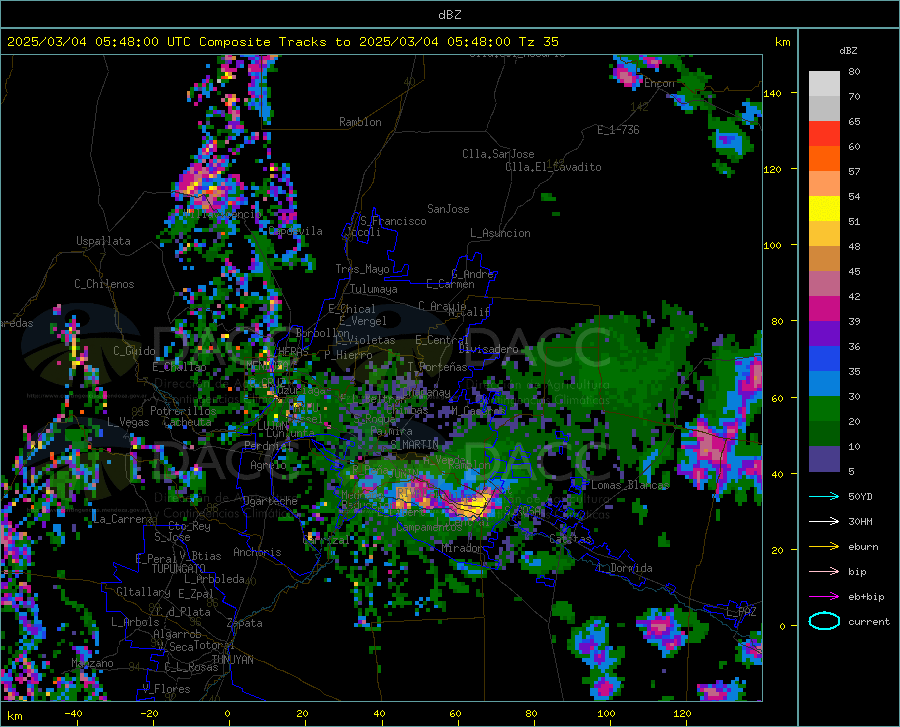Viewport: 900px width, 727px height.
Task: Click the TUNUYAN label
Action: pyautogui.click(x=232, y=660)
